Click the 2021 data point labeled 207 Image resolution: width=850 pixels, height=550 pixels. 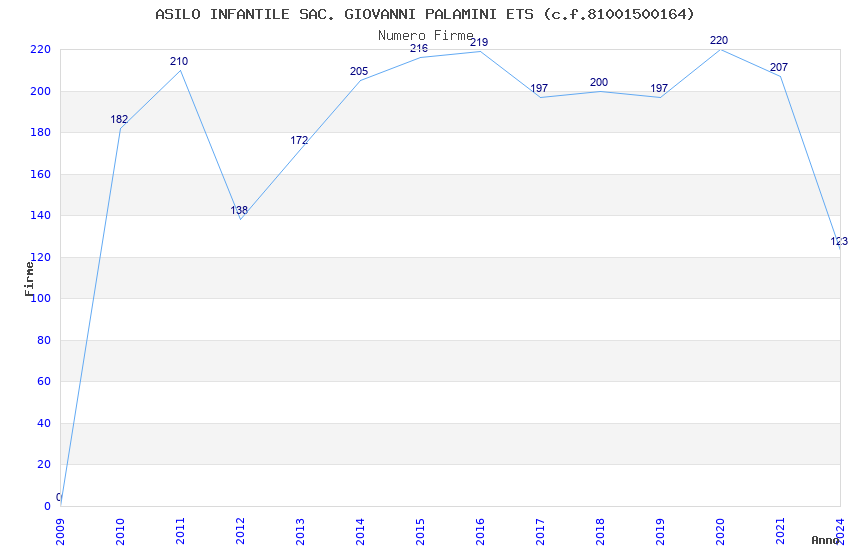click(780, 76)
